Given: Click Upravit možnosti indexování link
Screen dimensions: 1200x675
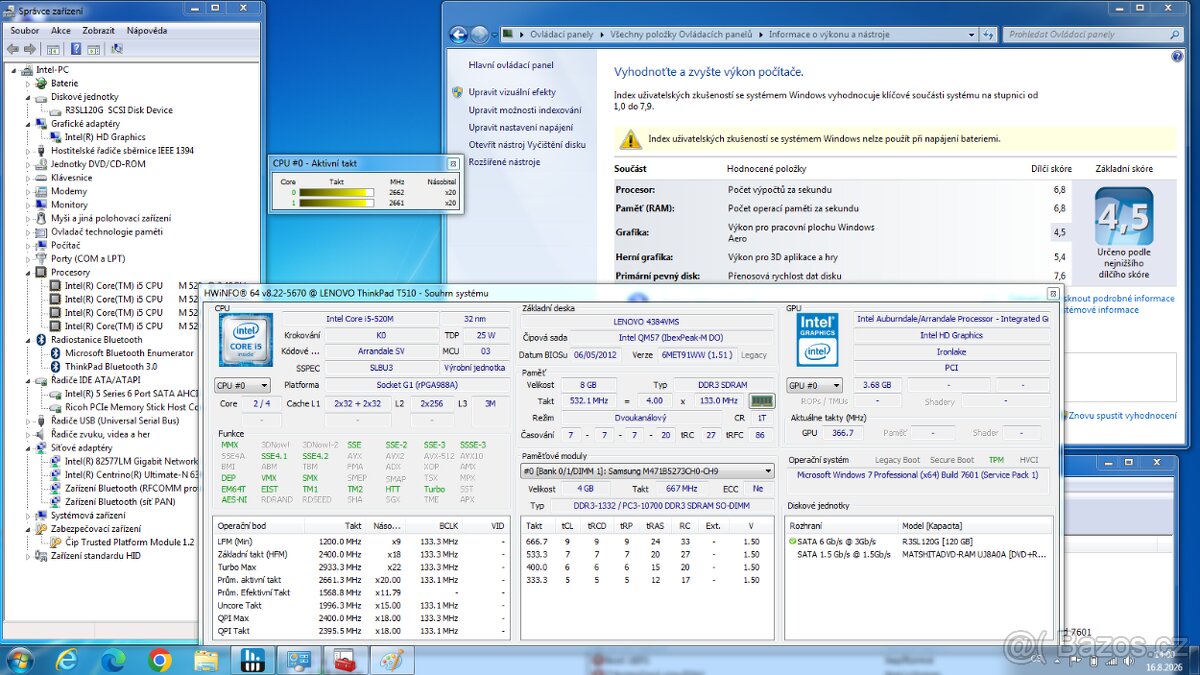Looking at the screenshot, I should tap(525, 110).
